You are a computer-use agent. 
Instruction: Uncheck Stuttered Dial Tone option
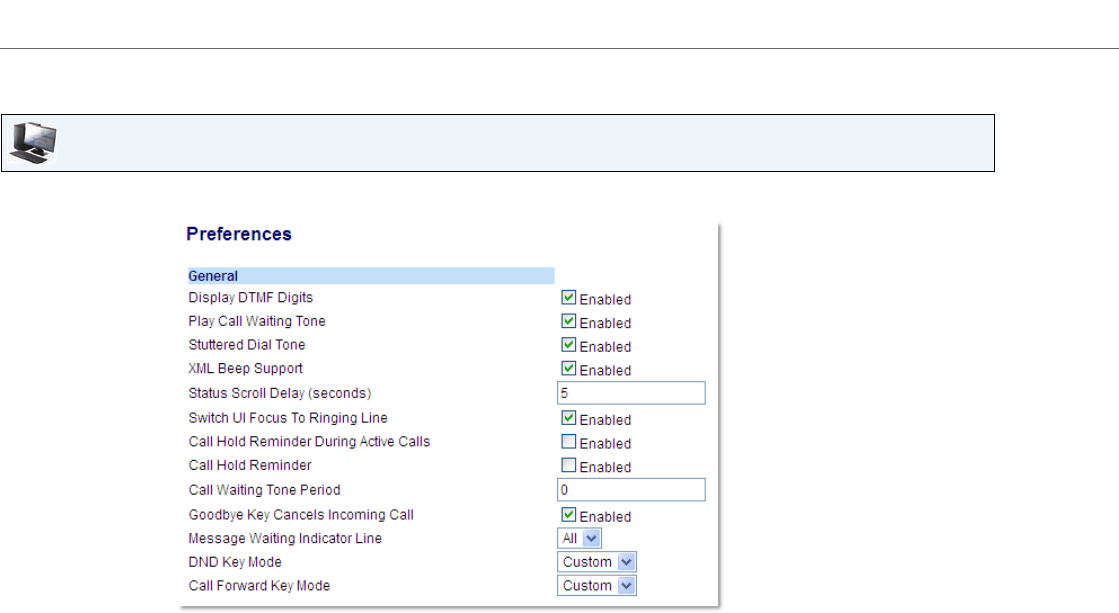click(568, 345)
